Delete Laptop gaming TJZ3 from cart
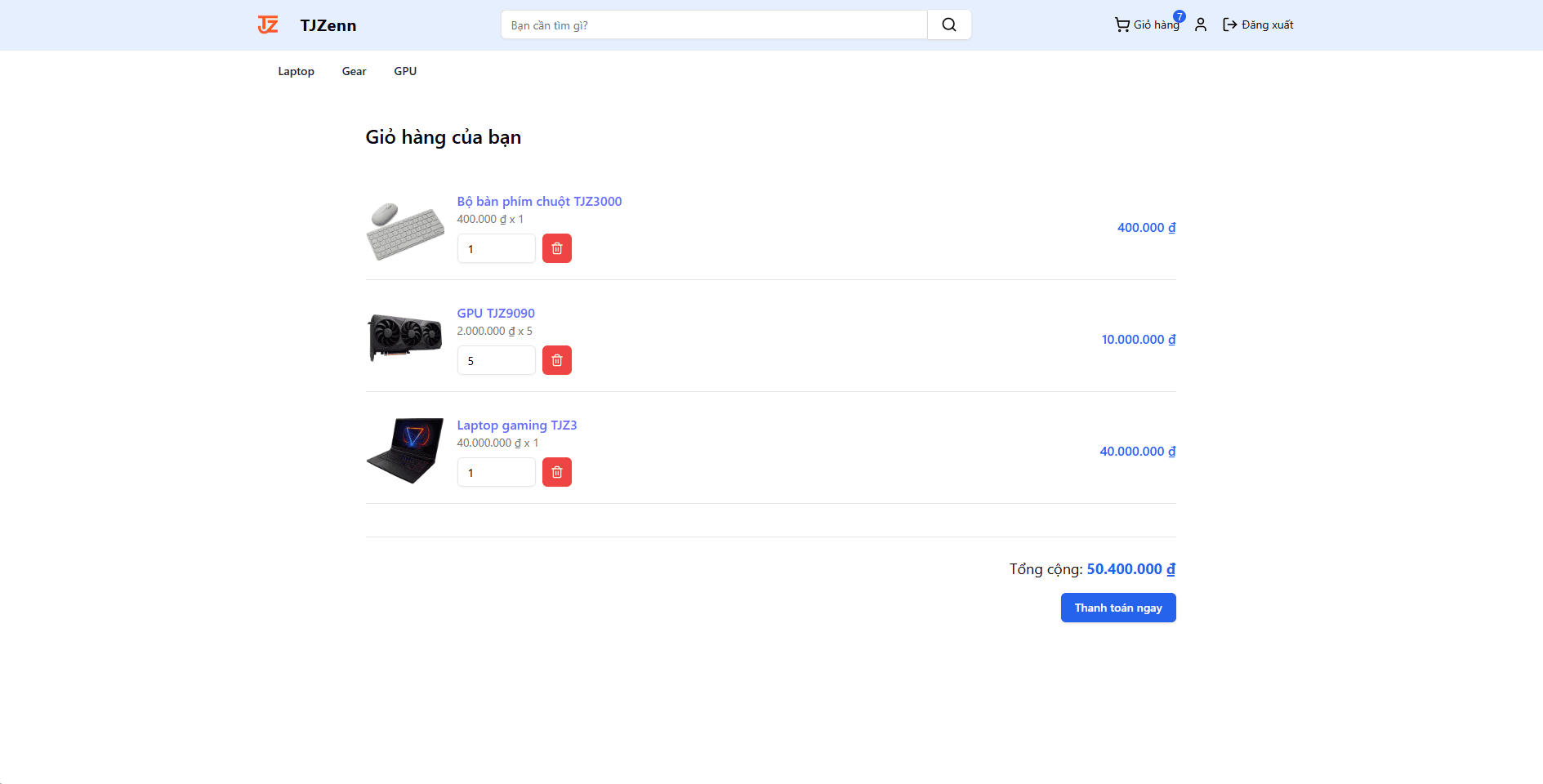 pos(556,472)
